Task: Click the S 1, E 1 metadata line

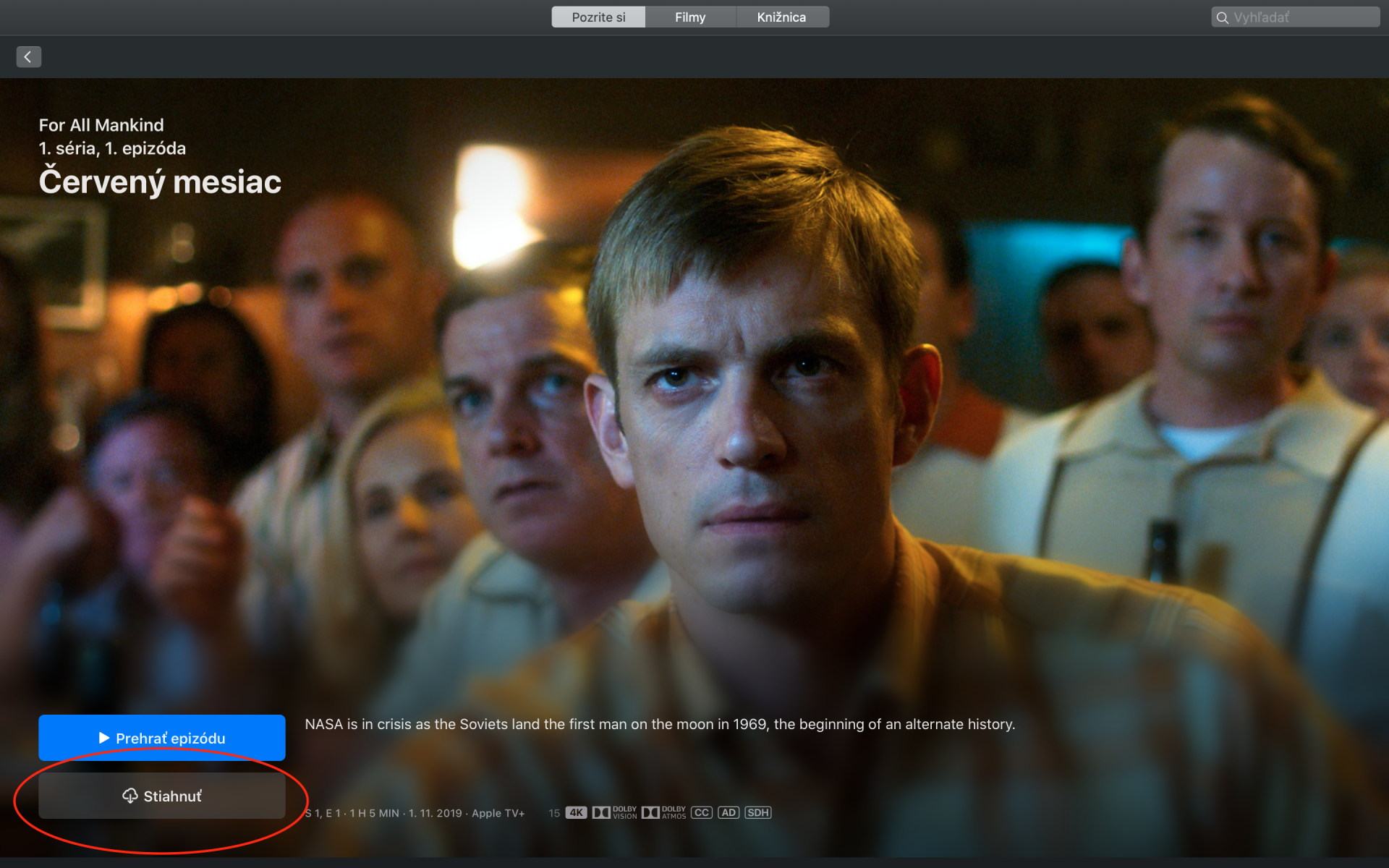Action: 415,813
